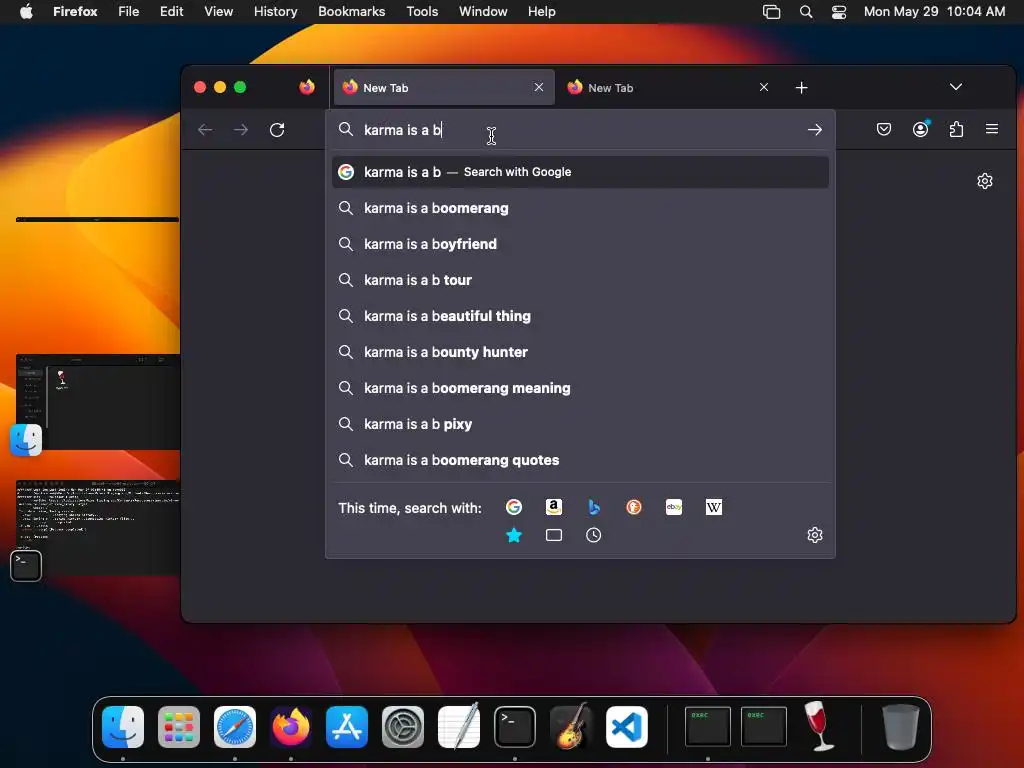
Task: Open a new tab with plus button
Action: point(801,88)
